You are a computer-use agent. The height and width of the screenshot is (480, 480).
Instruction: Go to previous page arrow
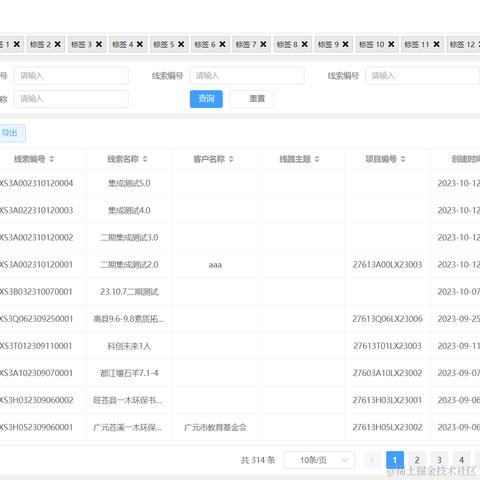coord(373,460)
